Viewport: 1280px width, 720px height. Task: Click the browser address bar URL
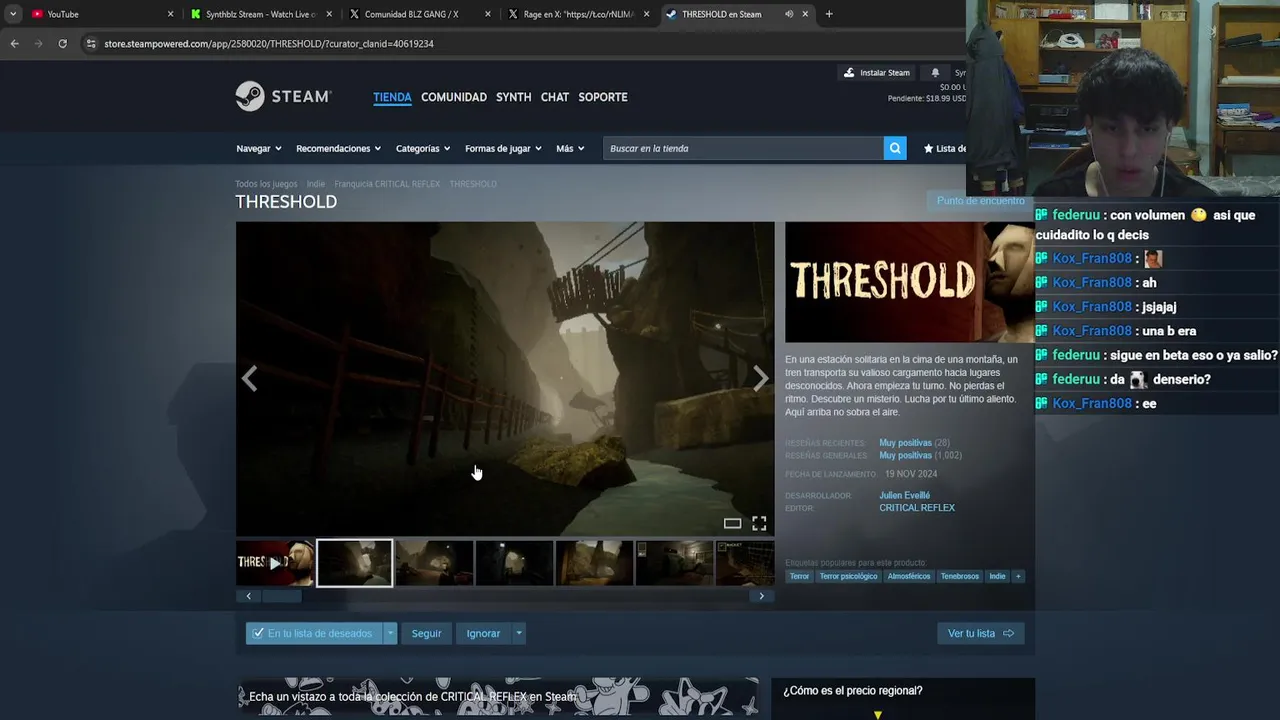pyautogui.click(x=269, y=44)
